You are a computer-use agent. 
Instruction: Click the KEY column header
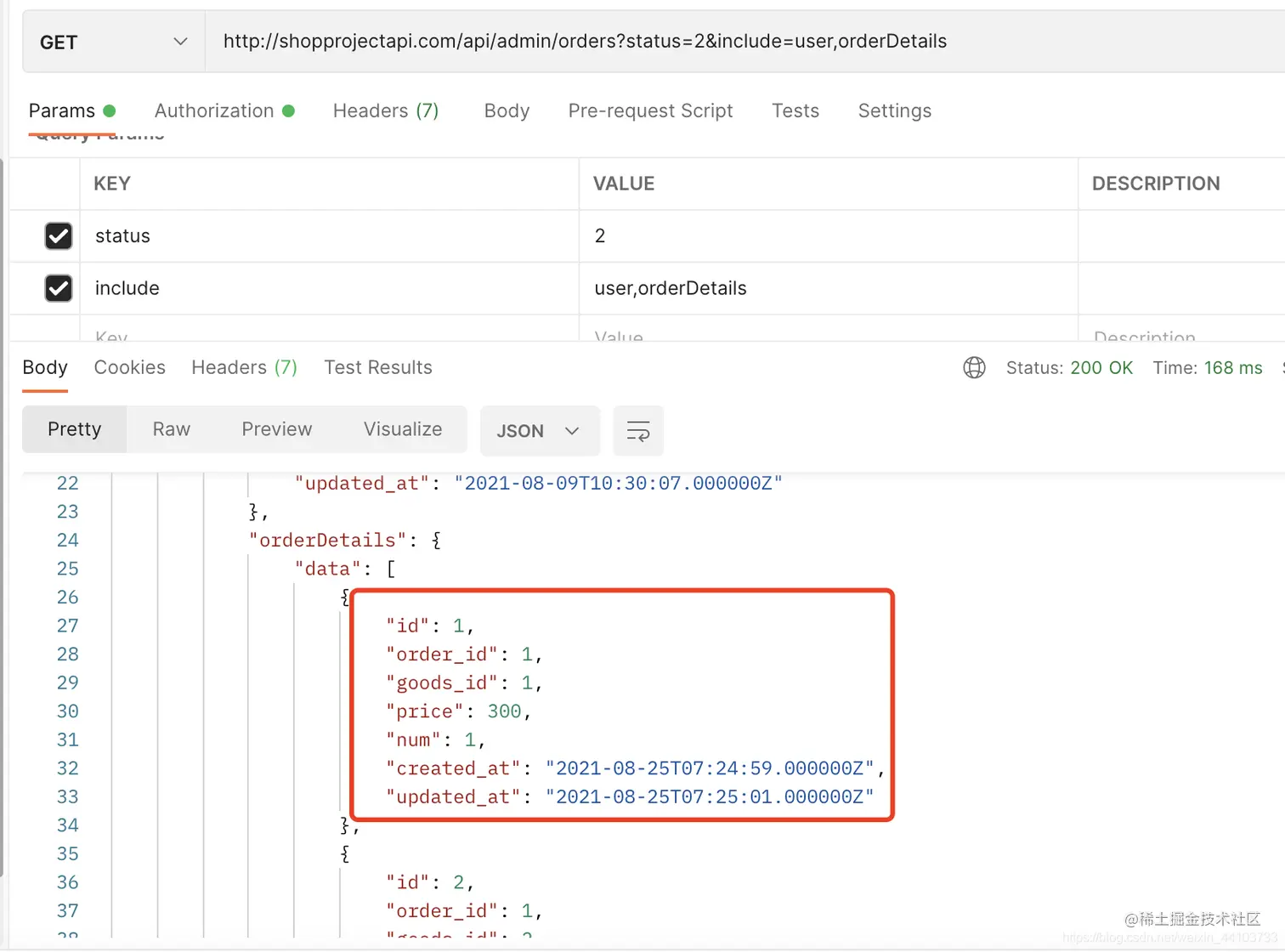coord(112,184)
